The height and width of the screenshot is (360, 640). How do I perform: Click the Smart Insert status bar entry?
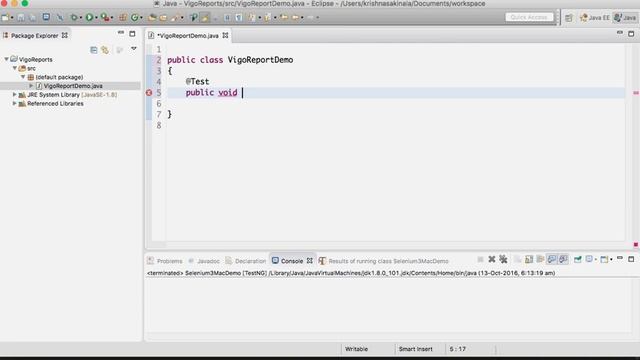(416, 349)
